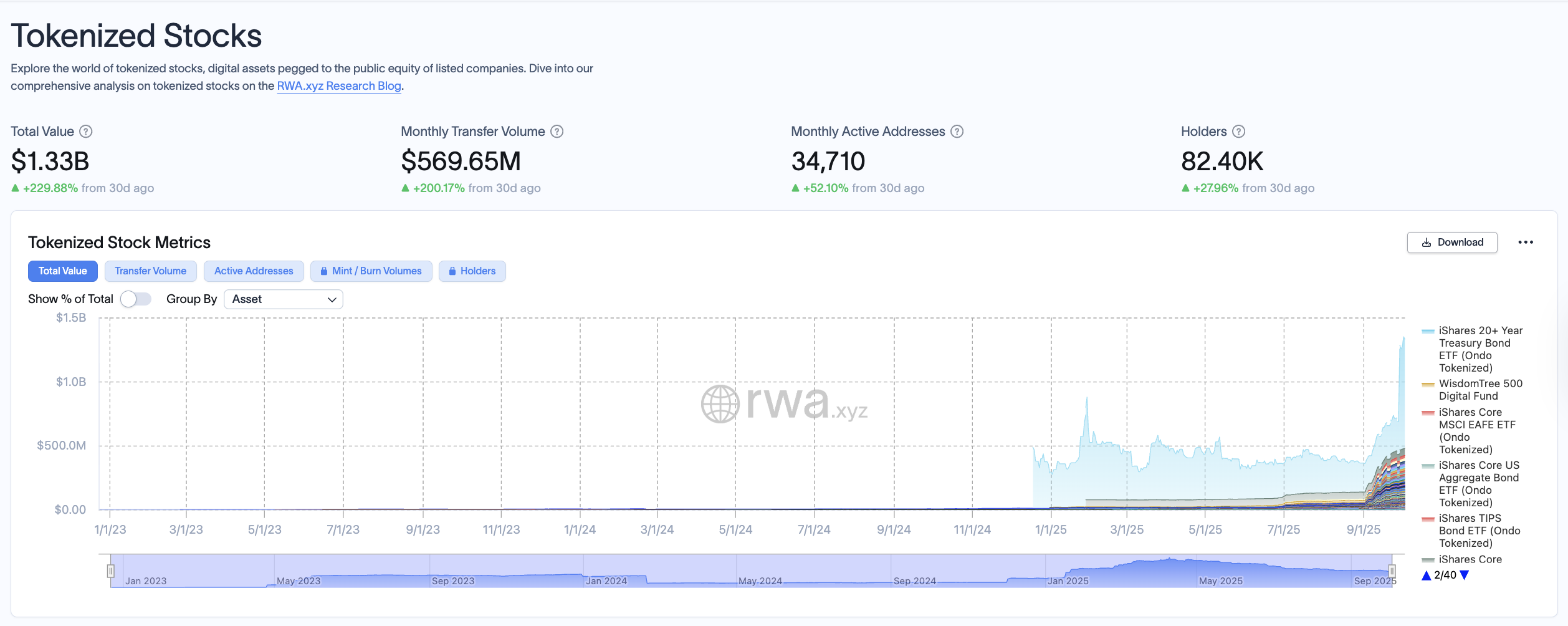Switch to the Transfer Volume tab

pyautogui.click(x=150, y=271)
